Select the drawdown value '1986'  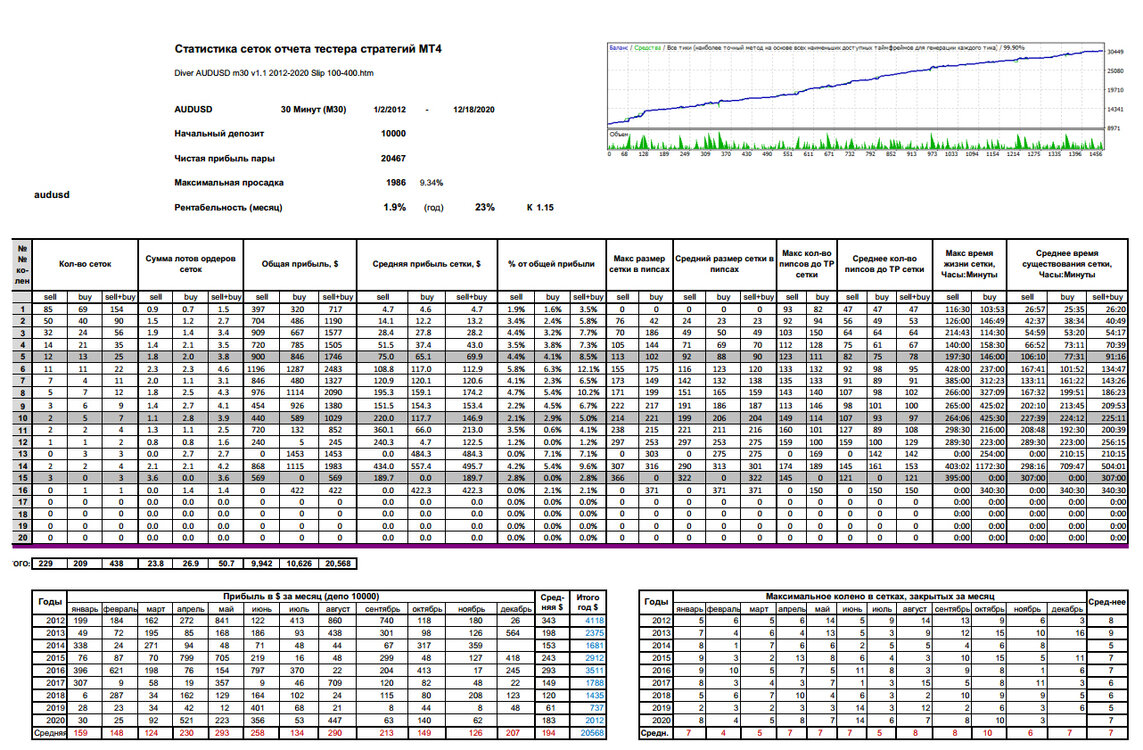coord(396,183)
